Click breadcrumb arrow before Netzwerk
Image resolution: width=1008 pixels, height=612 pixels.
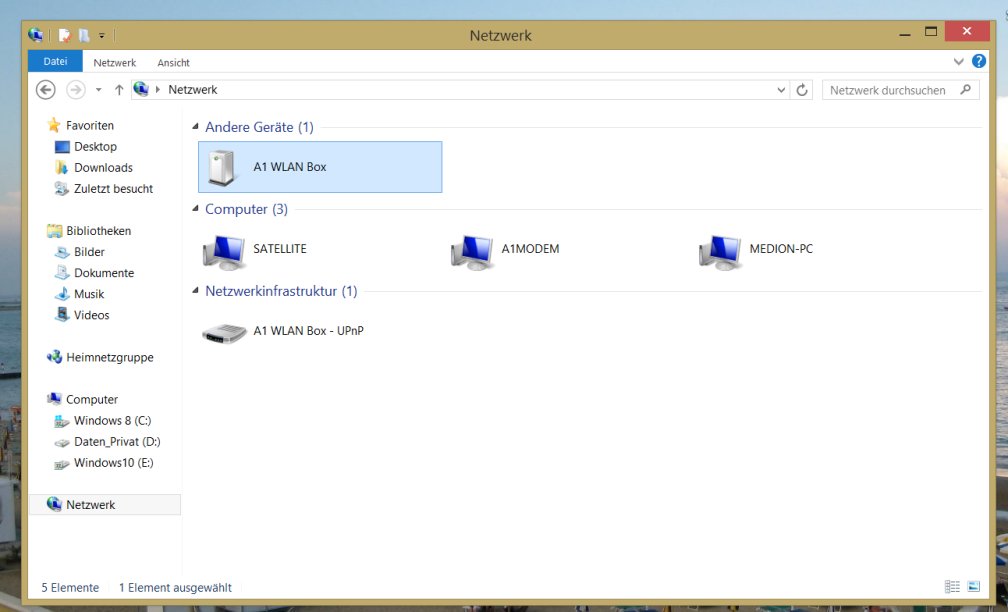pos(158,90)
